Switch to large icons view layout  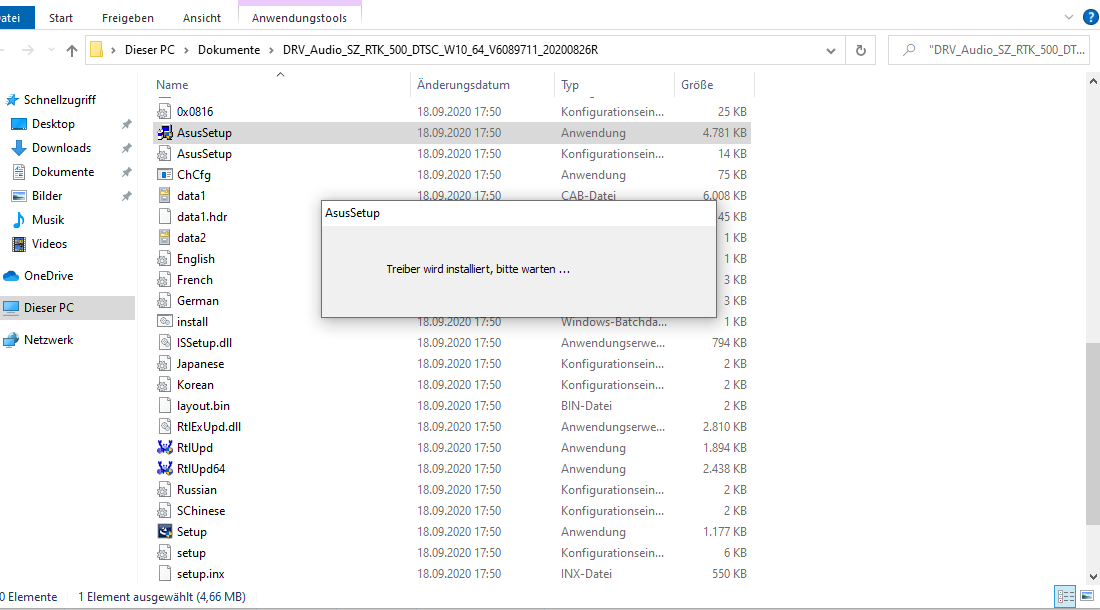(1087, 597)
